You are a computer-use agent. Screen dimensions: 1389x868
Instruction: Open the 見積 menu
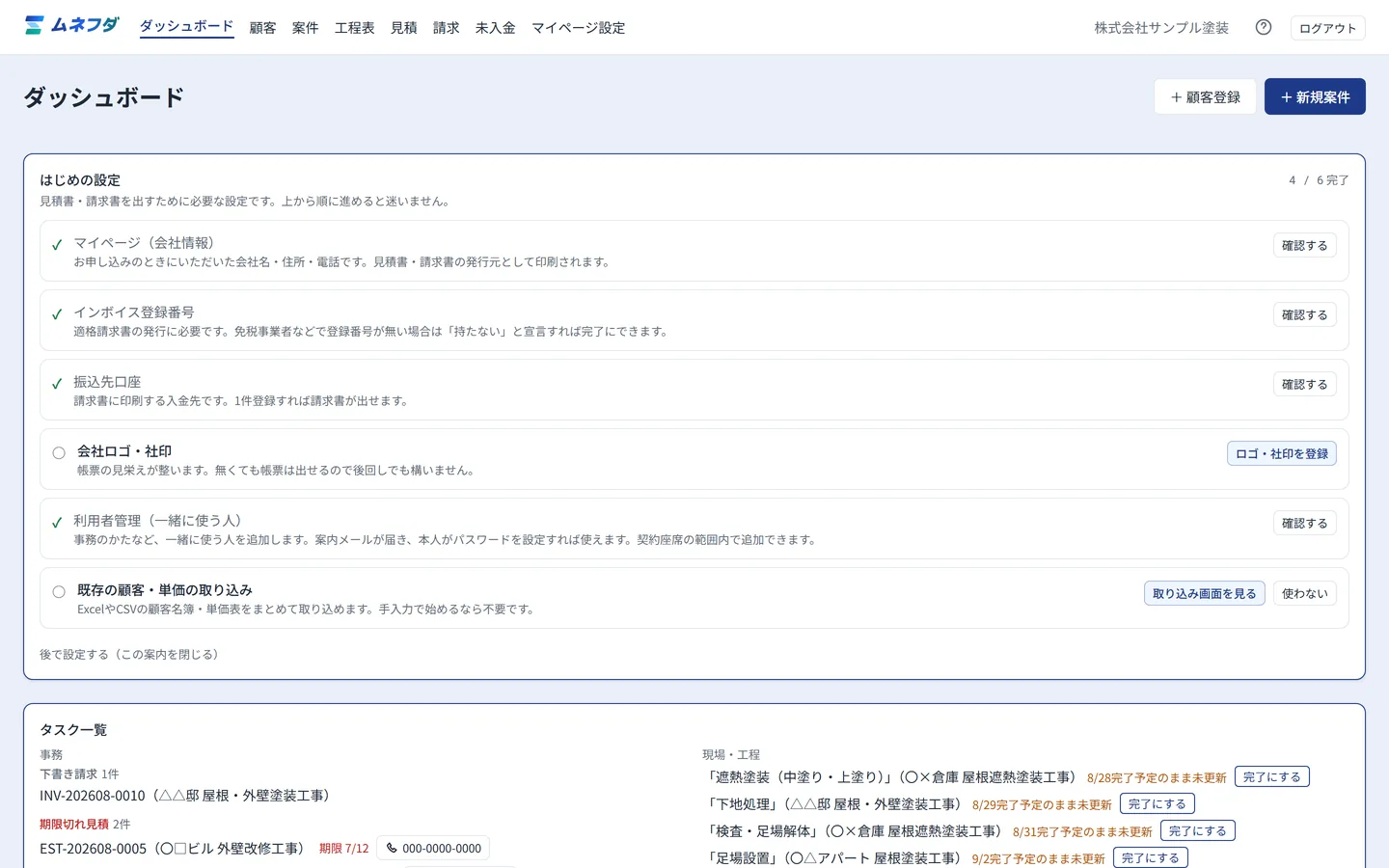click(x=403, y=28)
